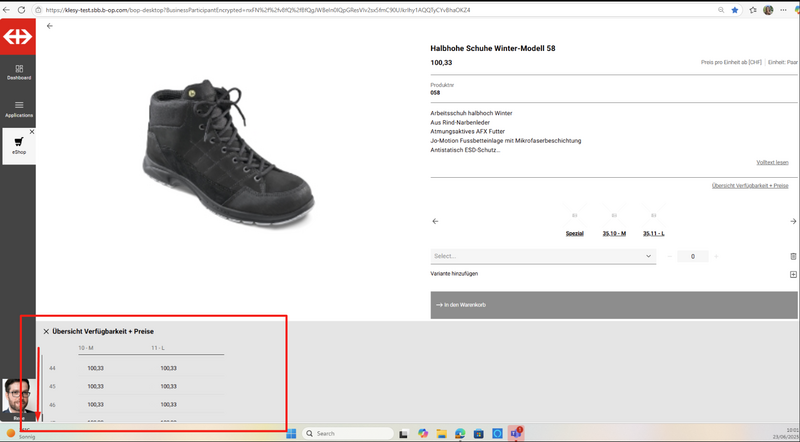Image resolution: width=800 pixels, height=442 pixels.
Task: Close the eShop sidebar tab
Action: [x=31, y=132]
